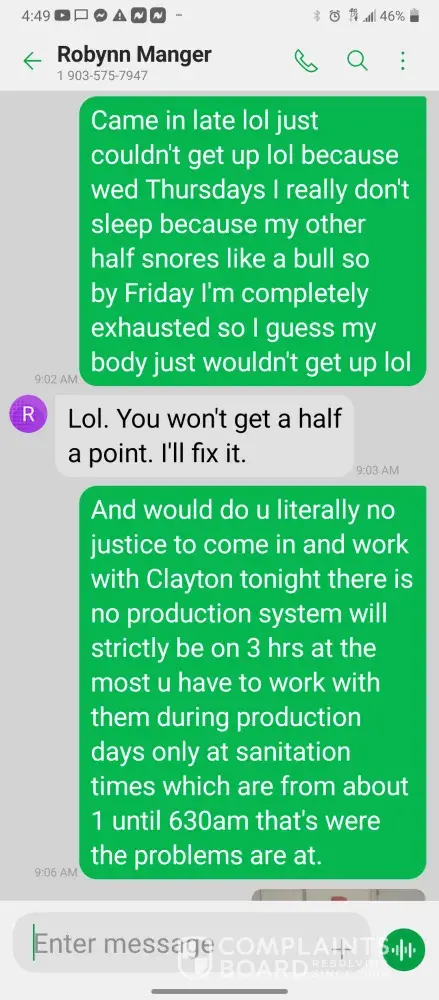The image size is (439, 1000).
Task: Open the partially visible image attachment thumbnail
Action: (x=338, y=895)
